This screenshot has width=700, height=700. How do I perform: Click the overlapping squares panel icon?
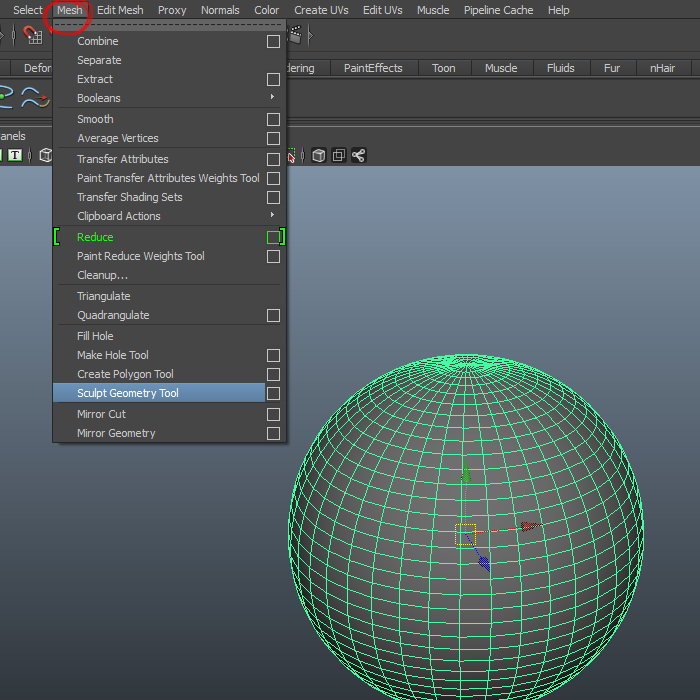point(338,155)
